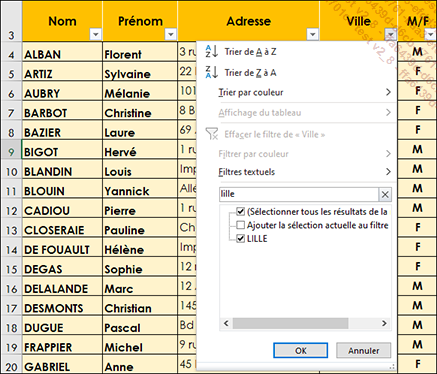This screenshot has height=374, width=437.
Task: Open Filtres textuels menu entry
Action: (x=247, y=172)
